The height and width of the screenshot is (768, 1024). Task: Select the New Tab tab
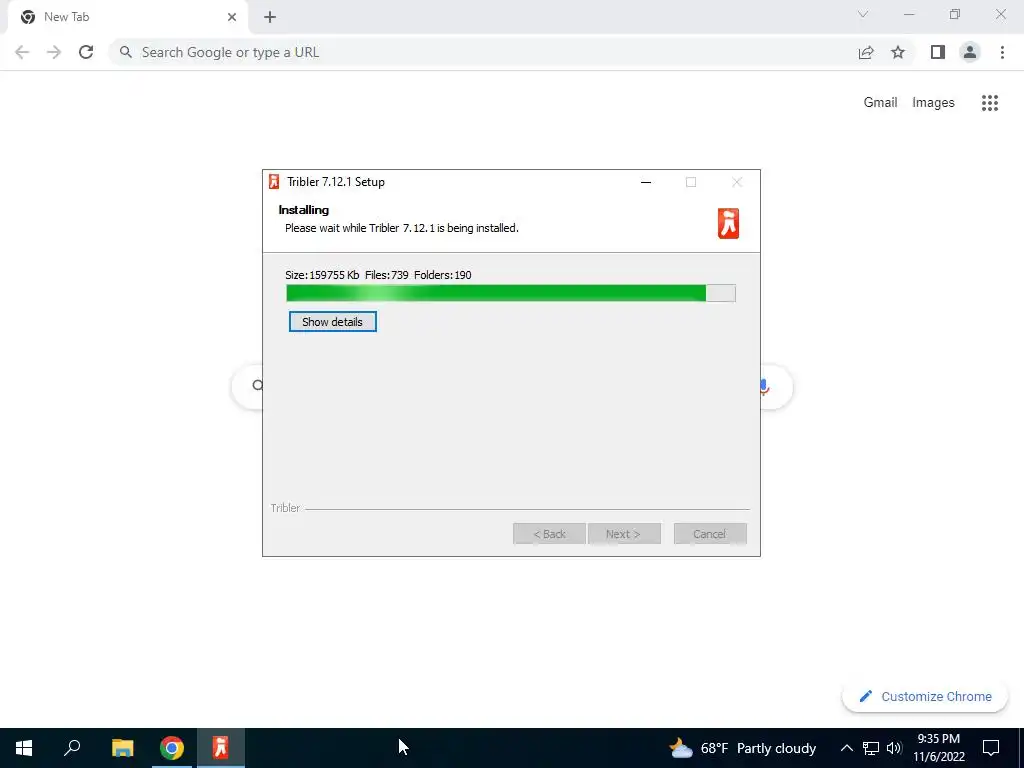point(128,17)
